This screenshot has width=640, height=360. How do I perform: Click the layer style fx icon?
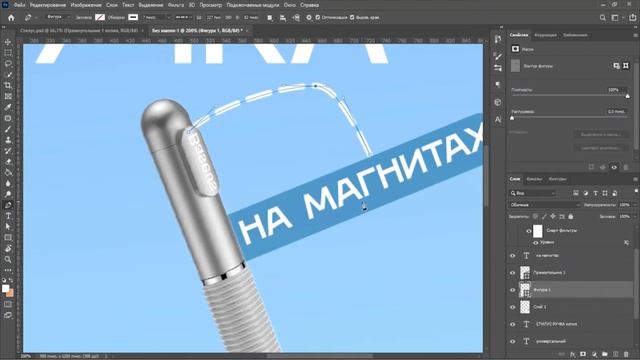572,354
